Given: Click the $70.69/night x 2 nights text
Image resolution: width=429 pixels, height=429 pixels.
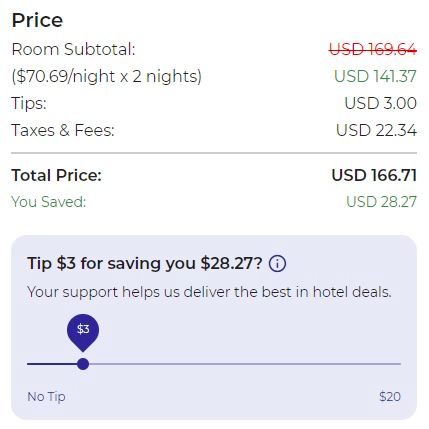Looking at the screenshot, I should [107, 76].
